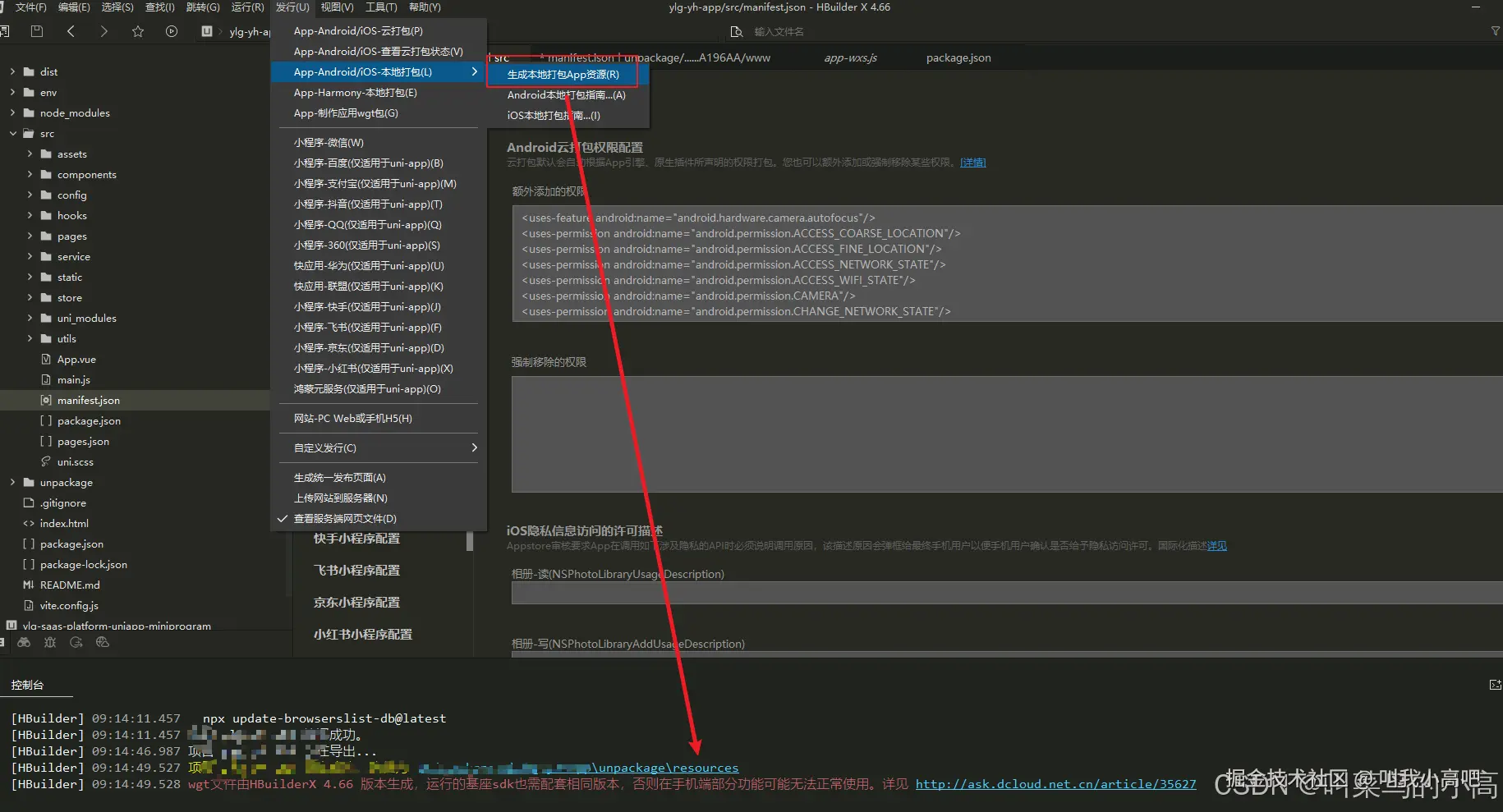Image resolution: width=1503 pixels, height=812 pixels.
Task: Click the Save file toolbar icon
Action: click(36, 31)
